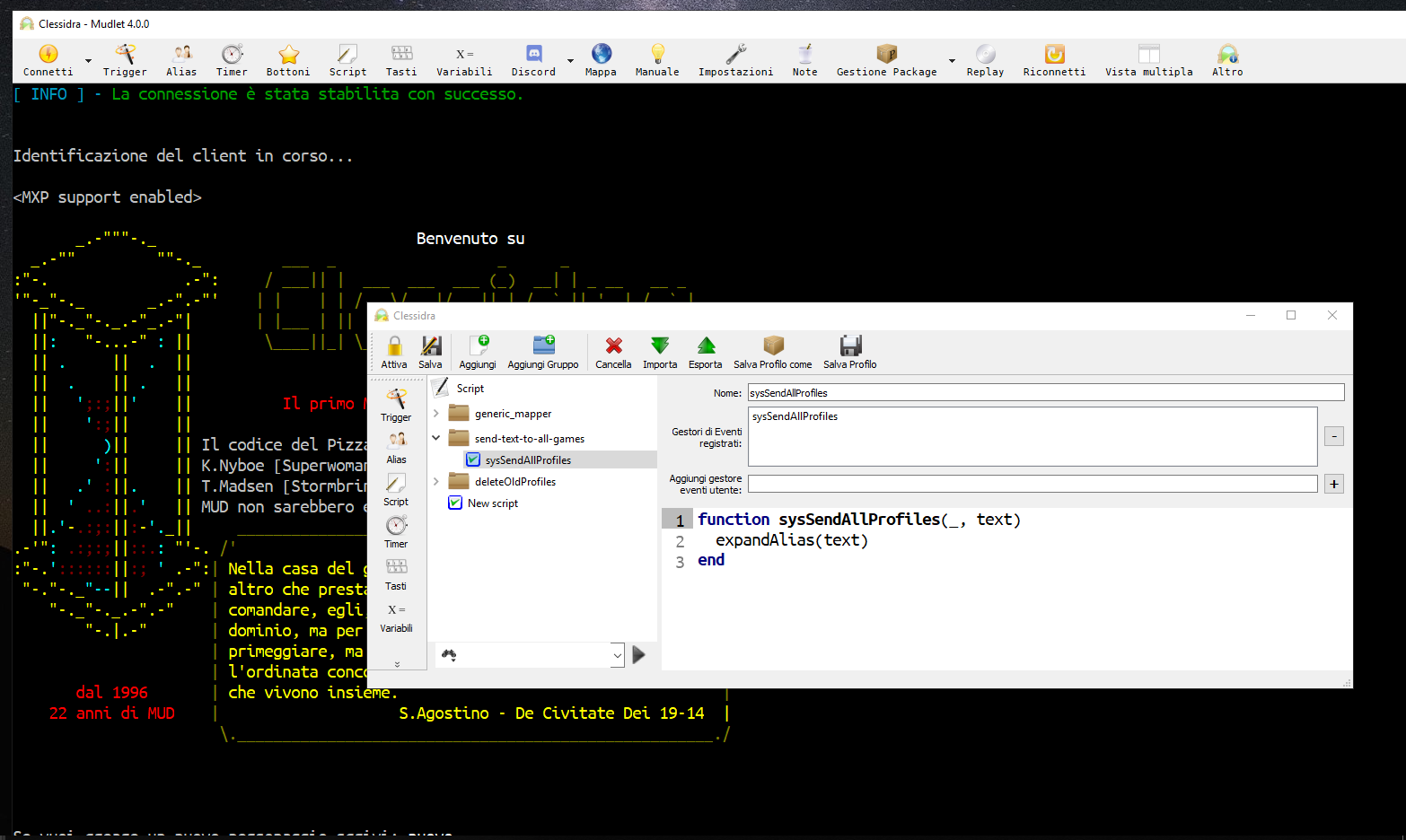Toggle the New script checkbox
The height and width of the screenshot is (840, 1406).
[455, 503]
